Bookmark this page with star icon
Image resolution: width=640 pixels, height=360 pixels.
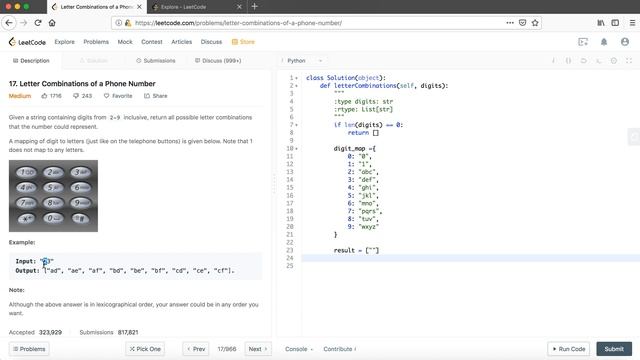(x=535, y=23)
